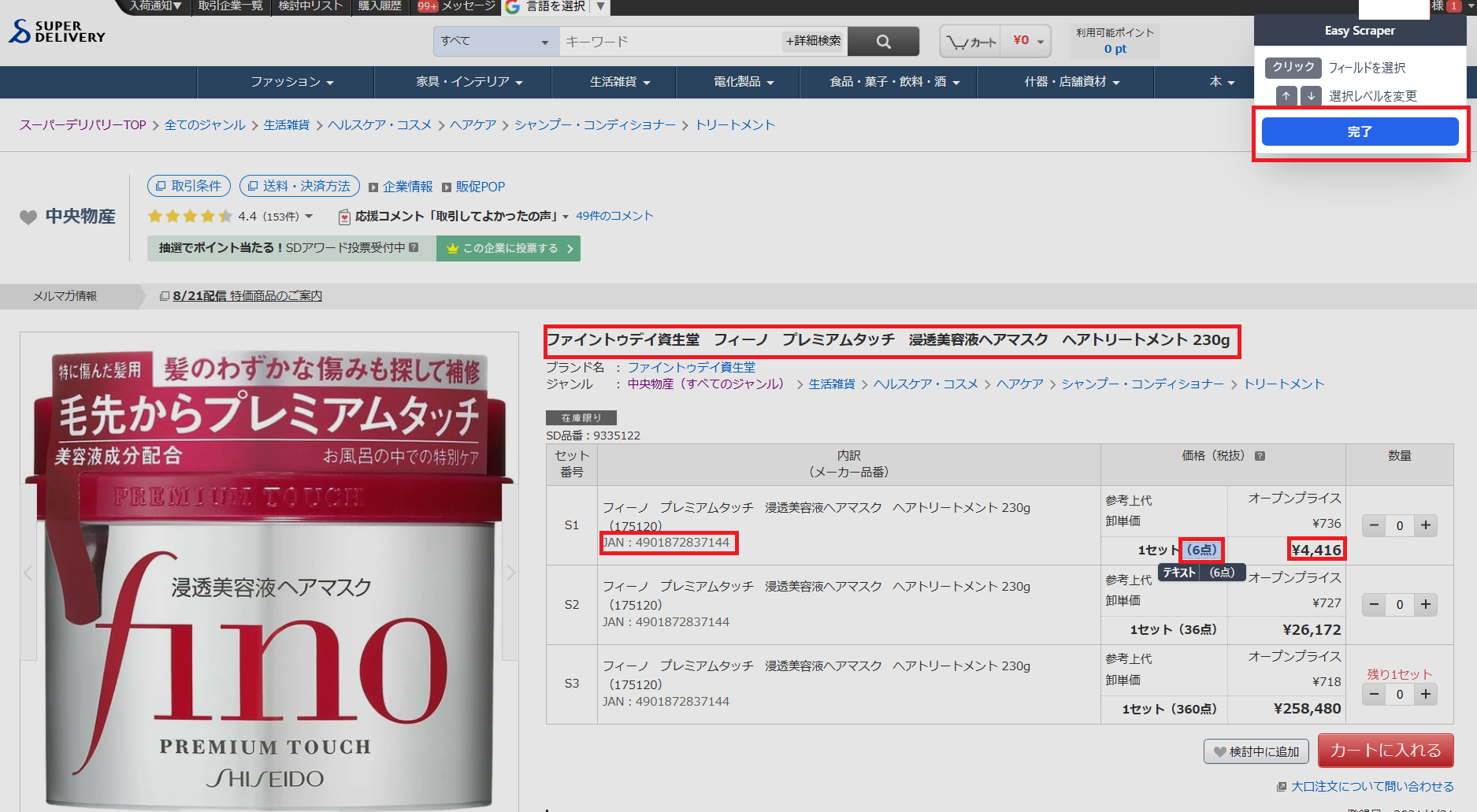1477x812 pixels.
Task: Click 取引条件 button
Action: click(x=189, y=186)
